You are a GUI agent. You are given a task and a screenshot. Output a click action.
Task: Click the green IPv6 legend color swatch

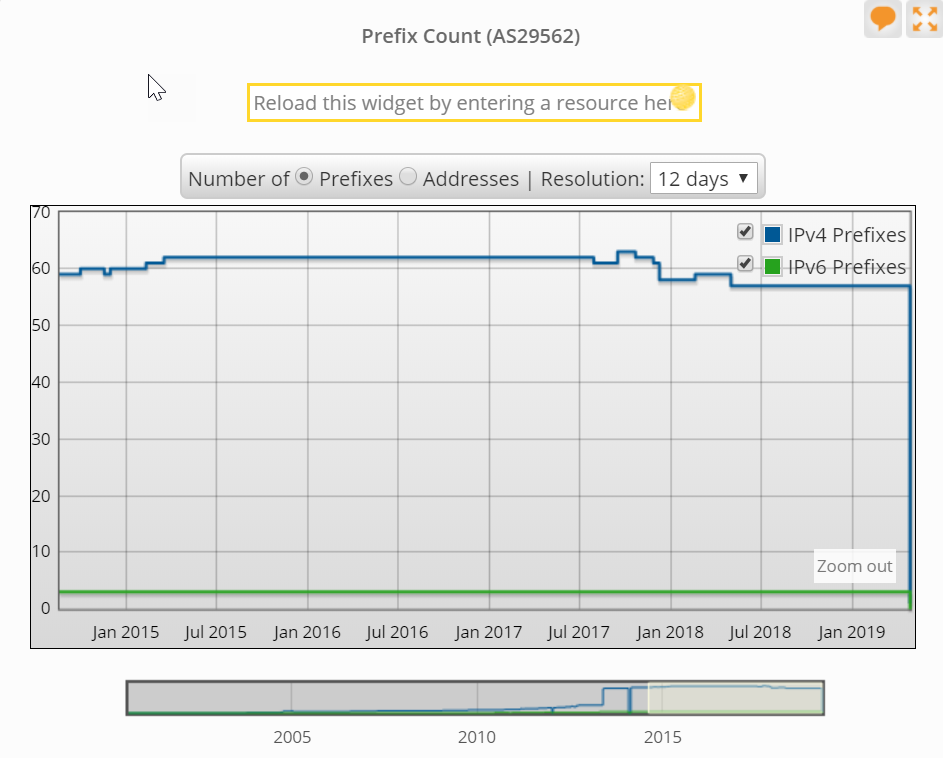click(x=772, y=267)
